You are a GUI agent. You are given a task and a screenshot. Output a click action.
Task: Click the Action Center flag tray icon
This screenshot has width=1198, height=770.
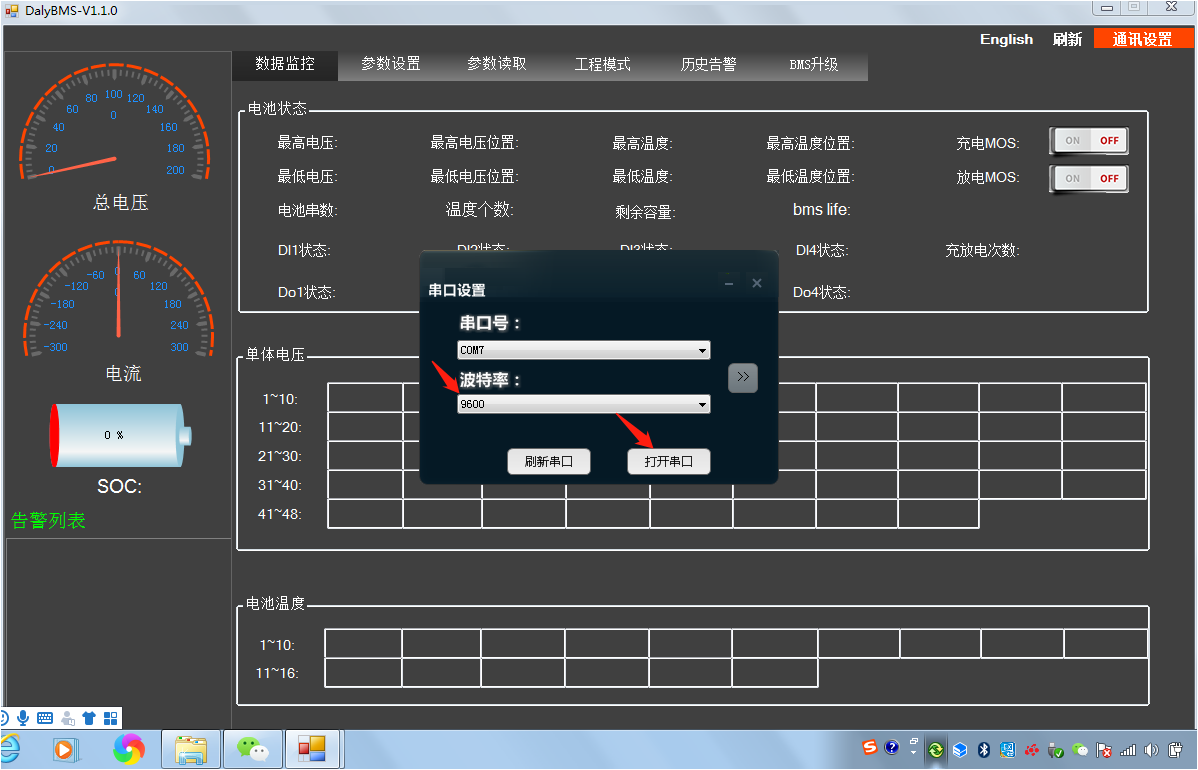point(1104,750)
